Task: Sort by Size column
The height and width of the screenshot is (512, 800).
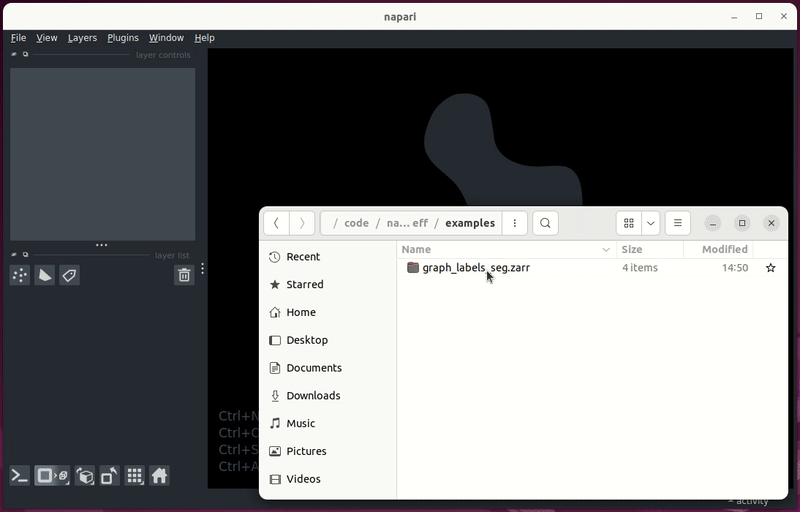Action: (x=649, y=249)
